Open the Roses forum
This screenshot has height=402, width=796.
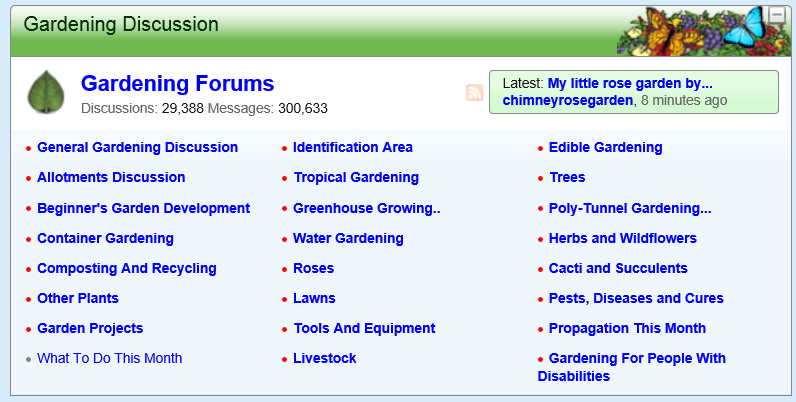click(x=313, y=268)
